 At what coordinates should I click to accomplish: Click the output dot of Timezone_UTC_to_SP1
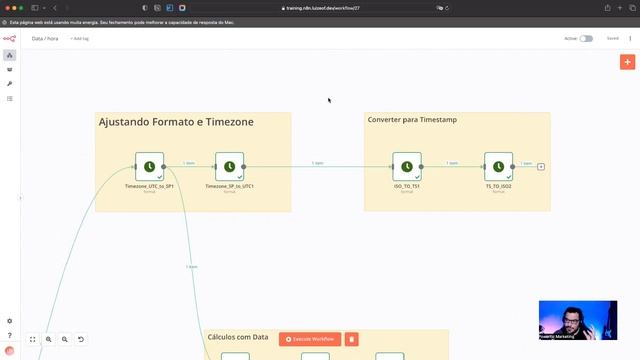click(164, 167)
